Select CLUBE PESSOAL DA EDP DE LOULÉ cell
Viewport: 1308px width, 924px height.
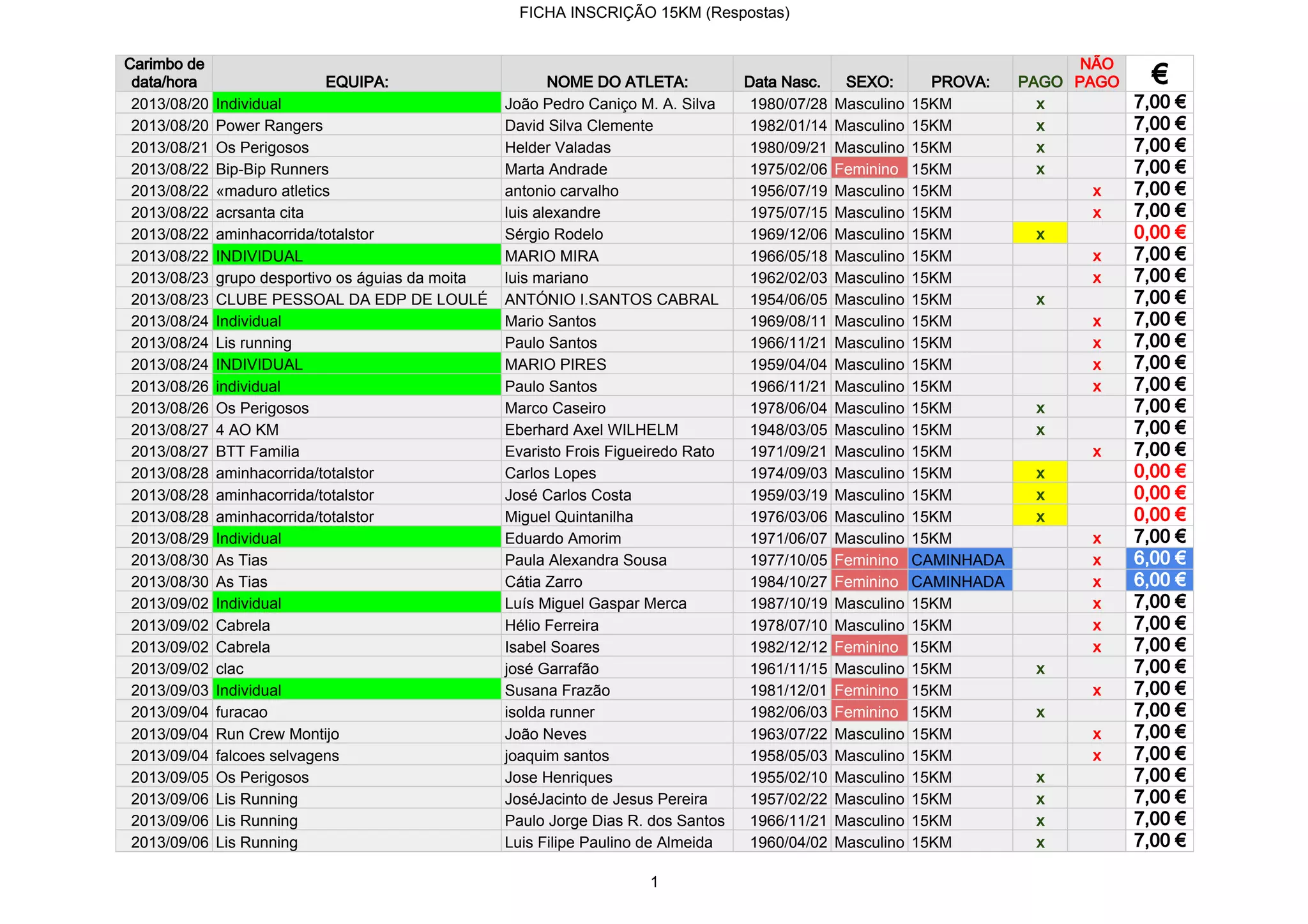[x=353, y=299]
